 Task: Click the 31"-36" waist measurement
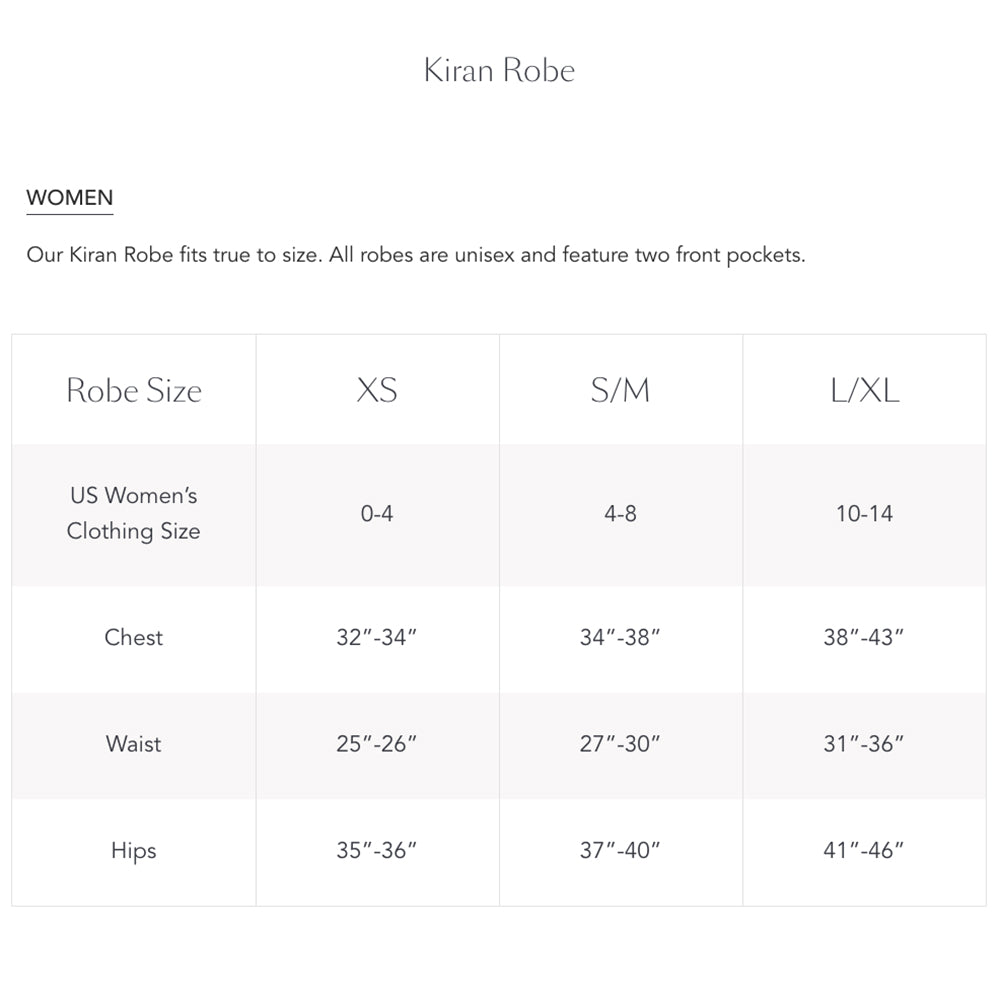tap(864, 745)
